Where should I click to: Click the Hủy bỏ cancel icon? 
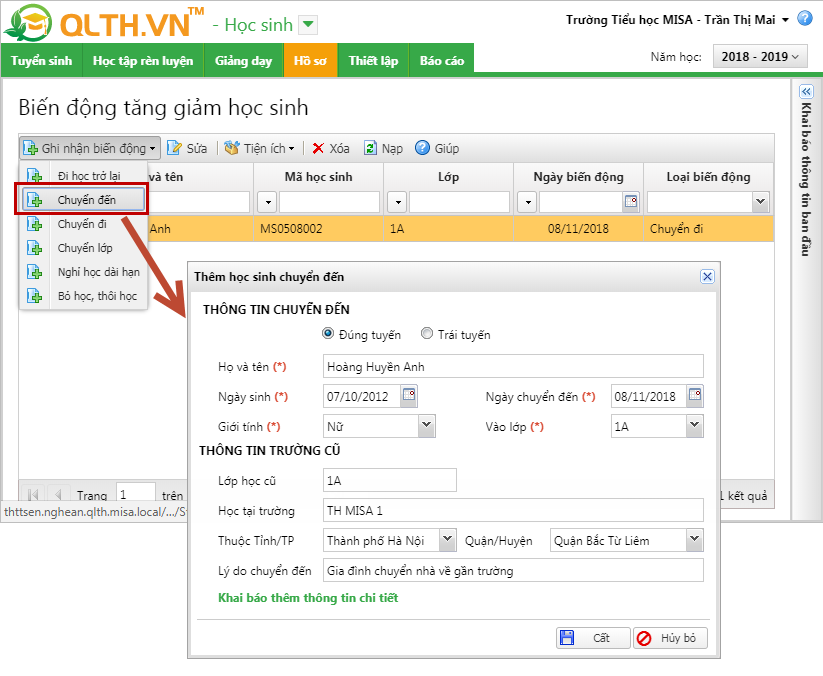coord(644,638)
